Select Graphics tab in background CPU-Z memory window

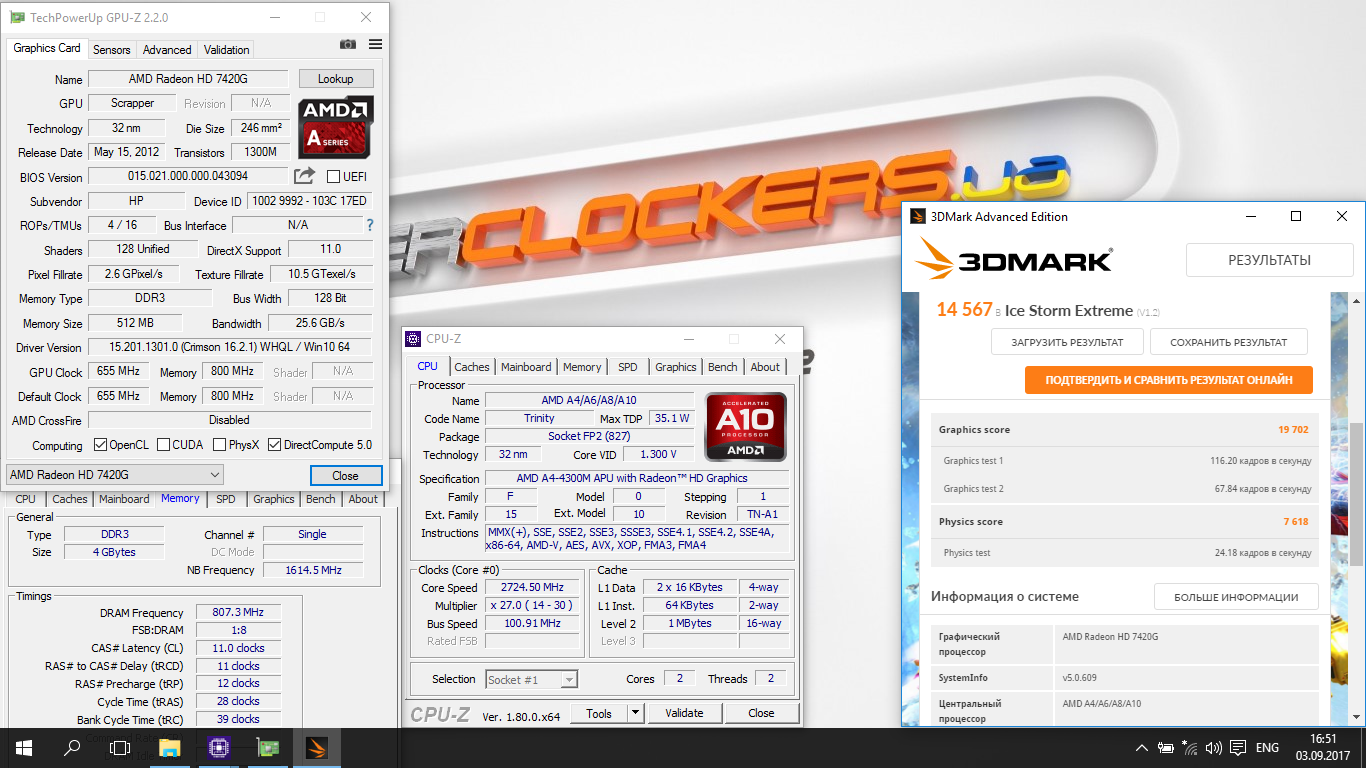tap(274, 499)
